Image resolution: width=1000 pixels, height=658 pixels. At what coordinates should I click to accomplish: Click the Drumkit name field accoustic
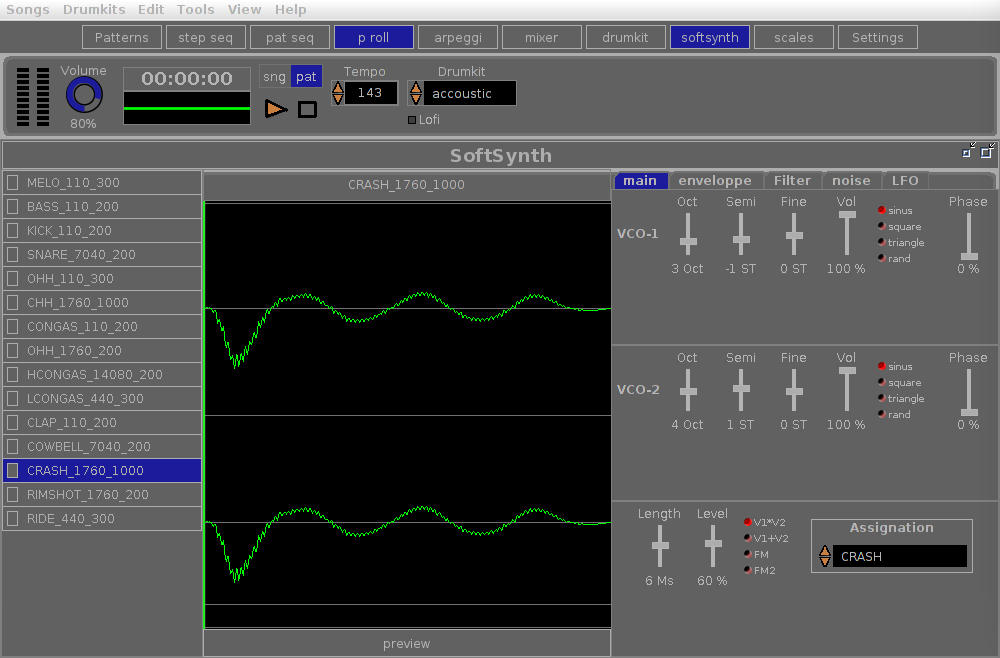pyautogui.click(x=469, y=93)
